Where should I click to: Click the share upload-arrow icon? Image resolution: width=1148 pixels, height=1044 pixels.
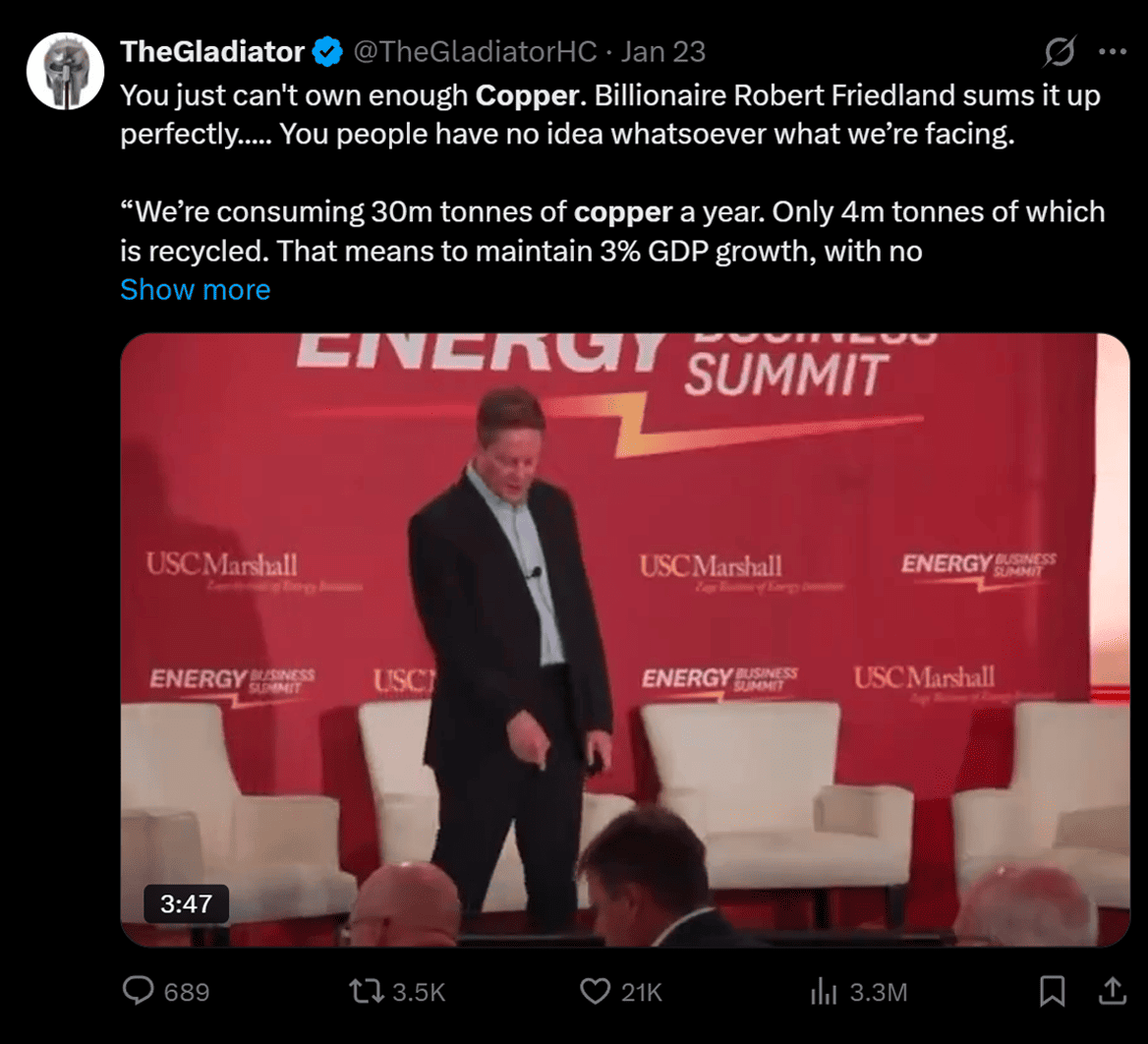(x=1112, y=991)
